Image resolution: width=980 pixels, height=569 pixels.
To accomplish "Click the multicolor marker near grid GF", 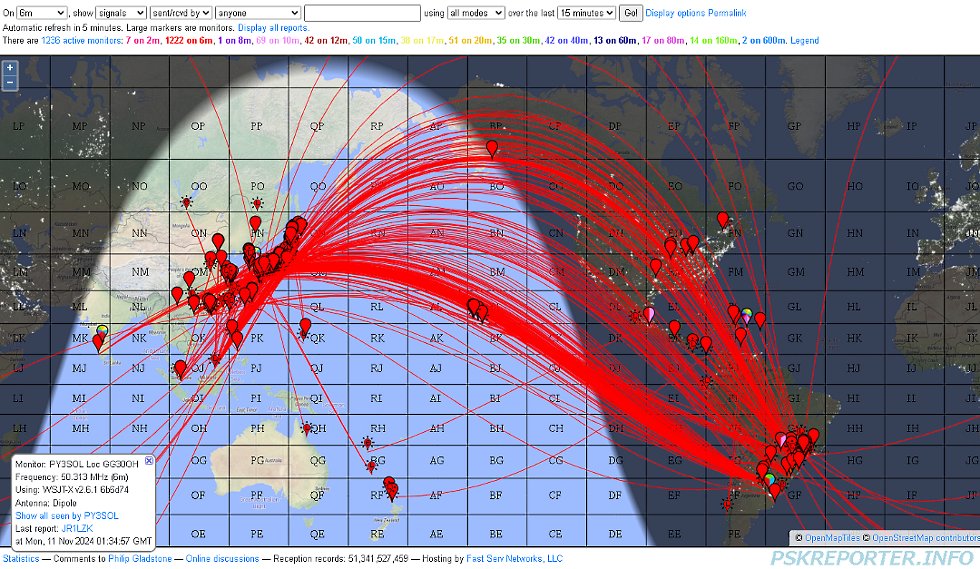I will tap(770, 481).
